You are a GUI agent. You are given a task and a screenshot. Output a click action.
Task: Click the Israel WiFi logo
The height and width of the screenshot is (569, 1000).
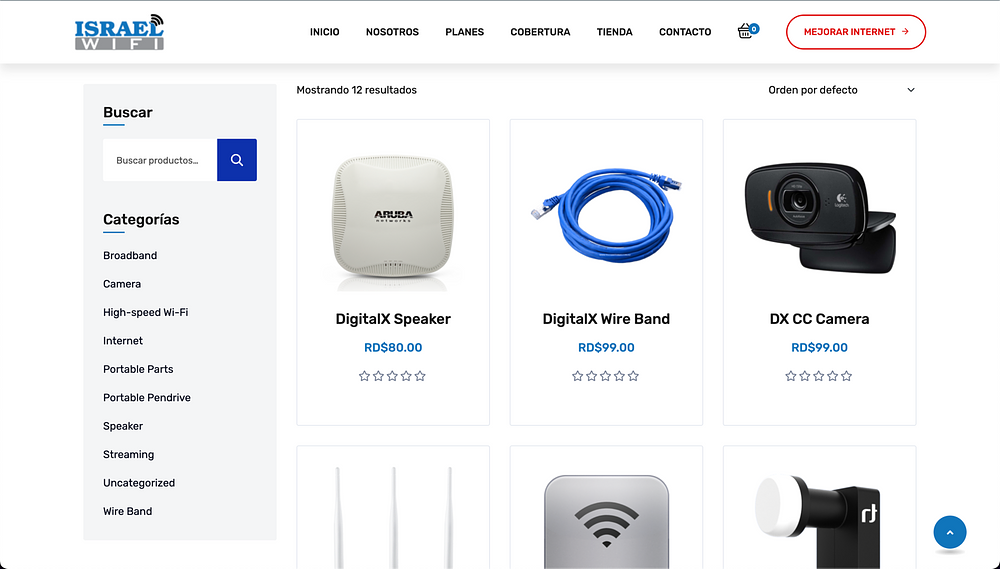[119, 32]
